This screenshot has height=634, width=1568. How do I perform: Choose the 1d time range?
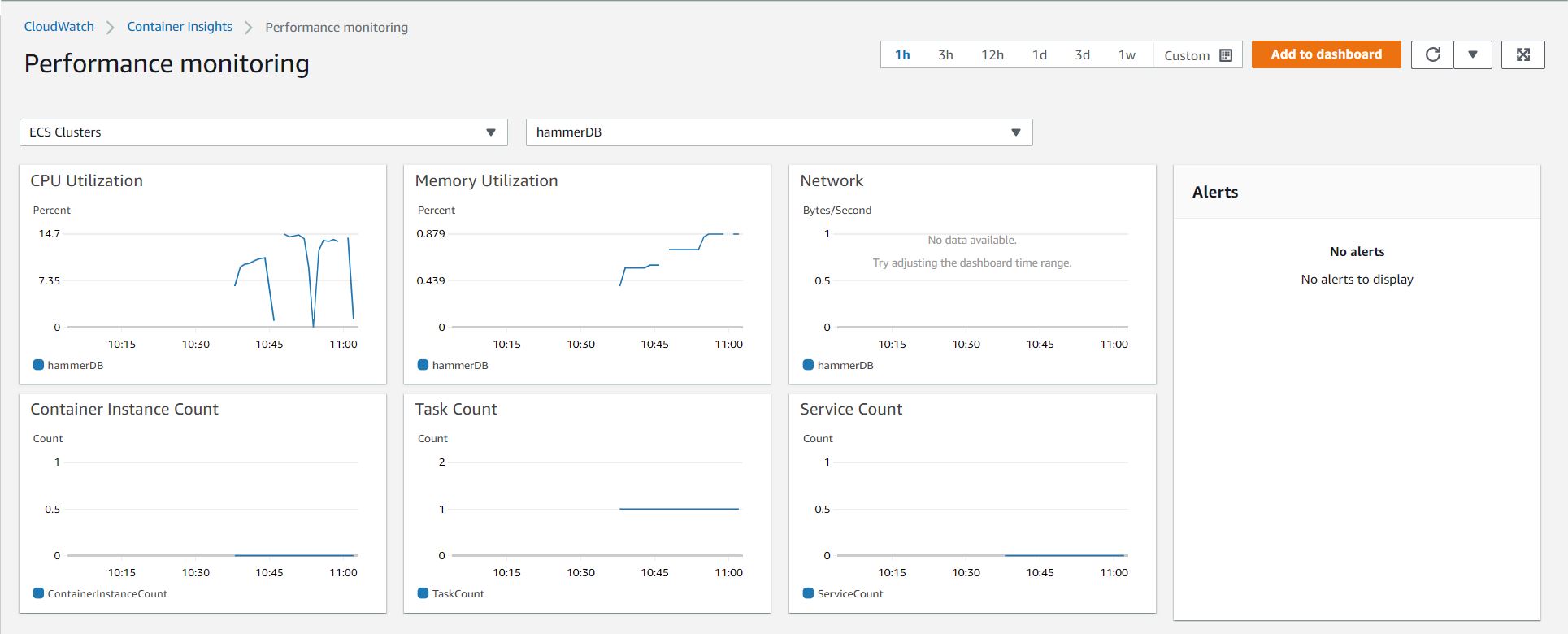(x=1039, y=55)
